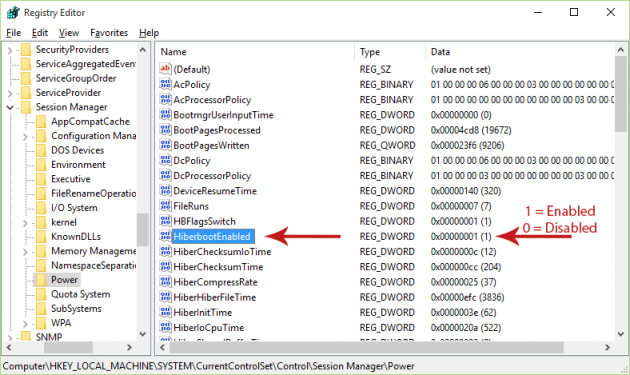The image size is (630, 375).
Task: Click the Power folder icon in tree
Action: [41, 280]
